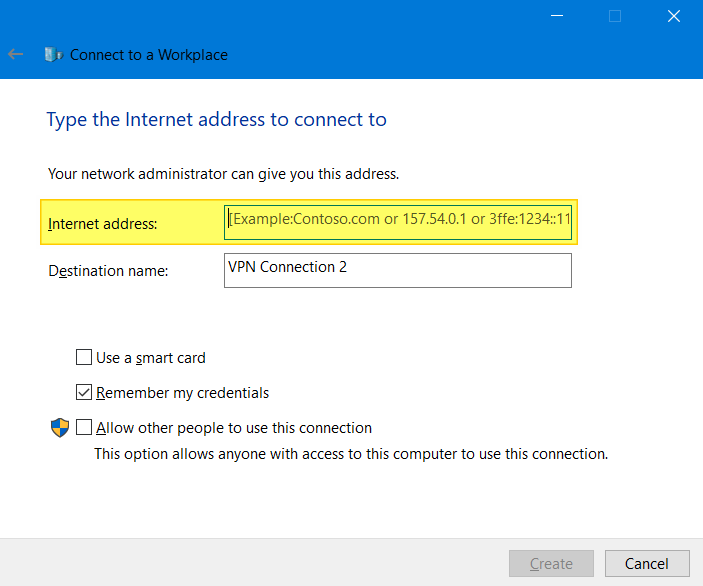Screen dimensions: 703x586
Task: Click the UAC shield icon beside Allow other people
Action: click(x=60, y=428)
